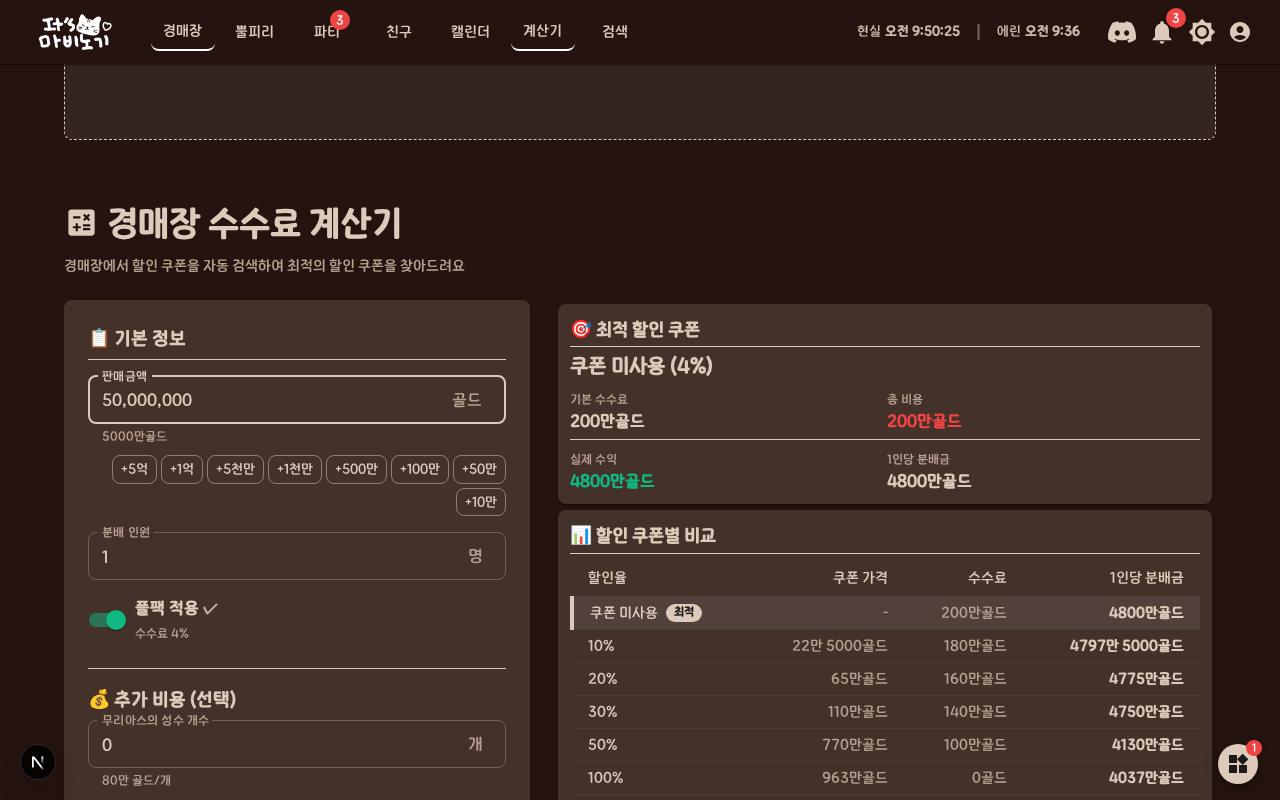Add +5억 to the sale amount
1280x800 pixels.
(134, 469)
